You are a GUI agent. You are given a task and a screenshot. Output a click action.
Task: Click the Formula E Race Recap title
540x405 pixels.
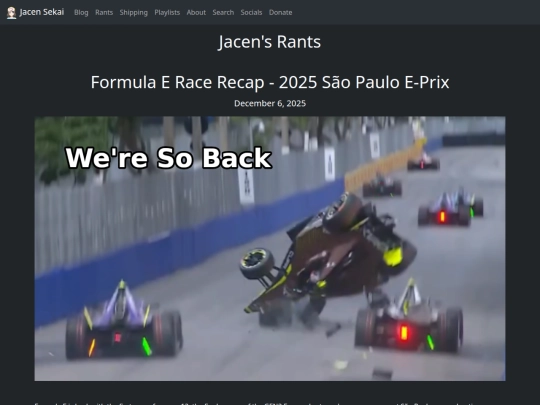(270, 82)
